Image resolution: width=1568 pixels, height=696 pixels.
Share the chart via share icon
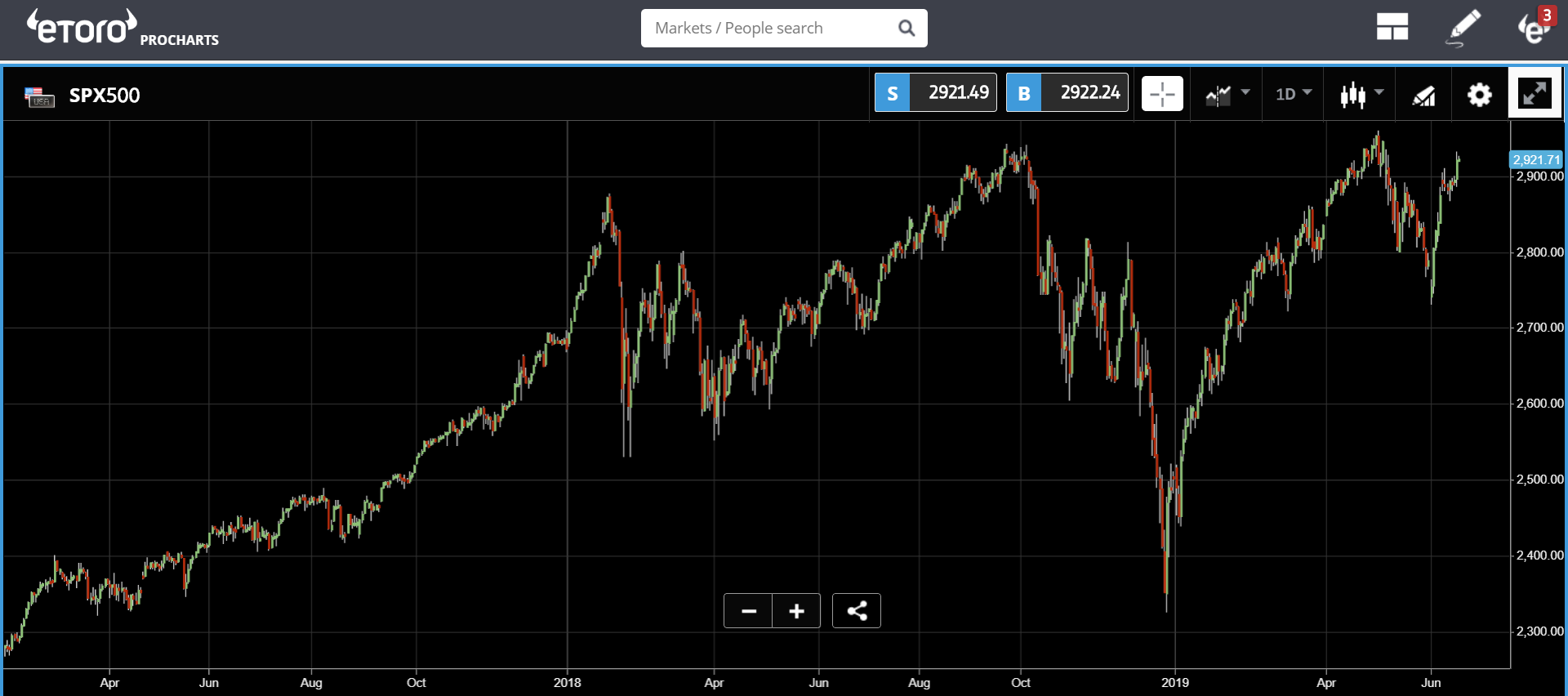click(857, 611)
